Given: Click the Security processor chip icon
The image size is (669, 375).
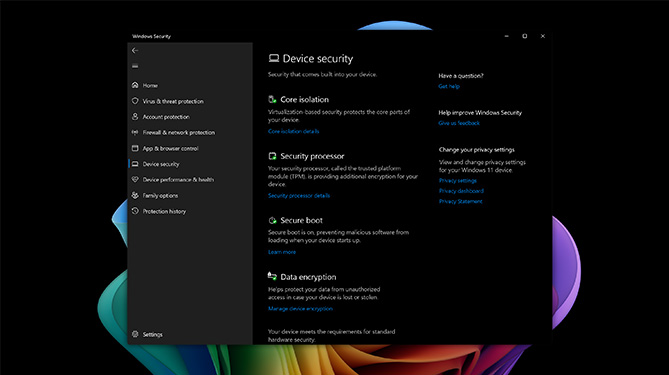Looking at the screenshot, I should [x=272, y=156].
